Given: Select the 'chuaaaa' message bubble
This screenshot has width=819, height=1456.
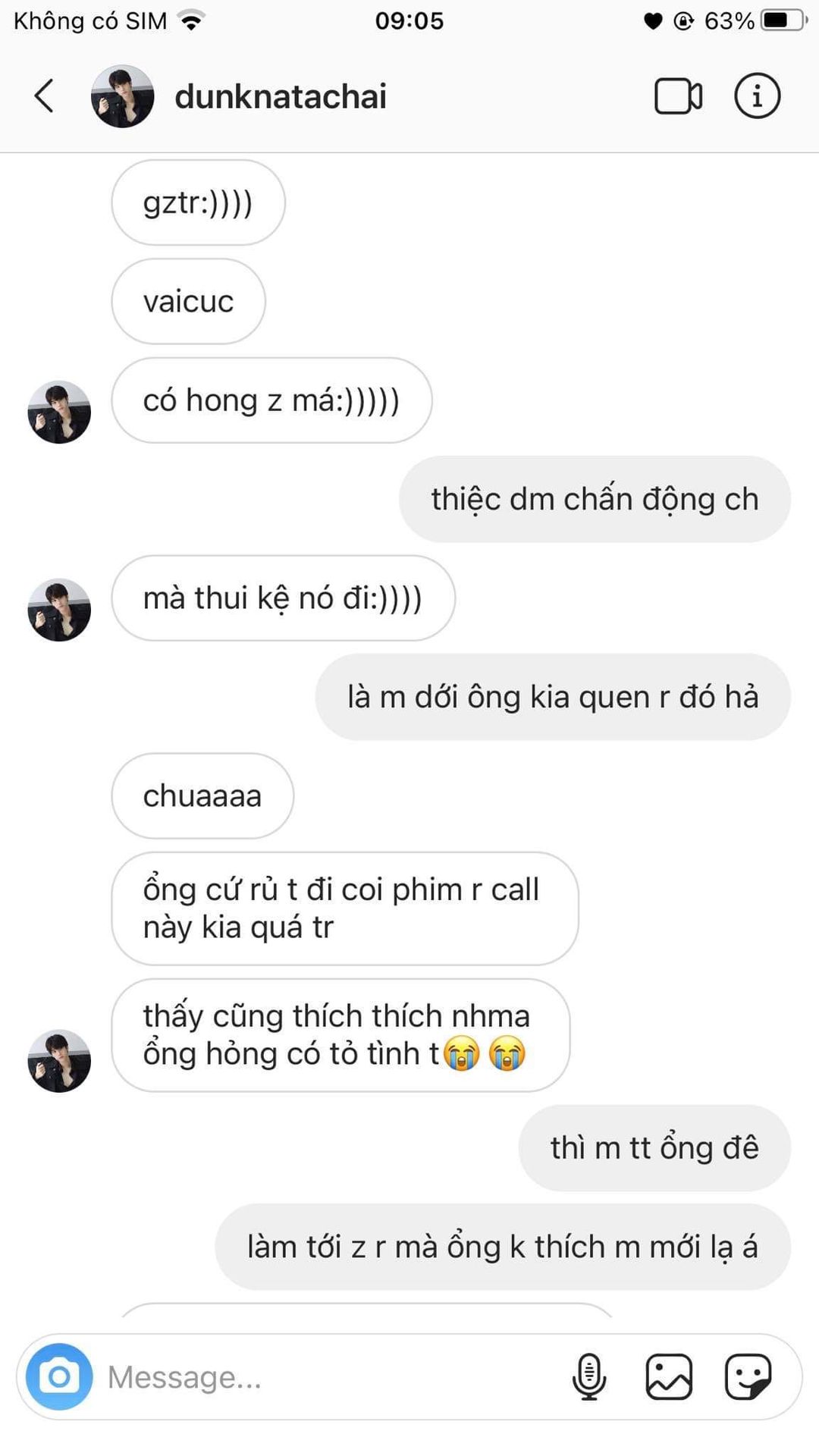Looking at the screenshot, I should (202, 795).
